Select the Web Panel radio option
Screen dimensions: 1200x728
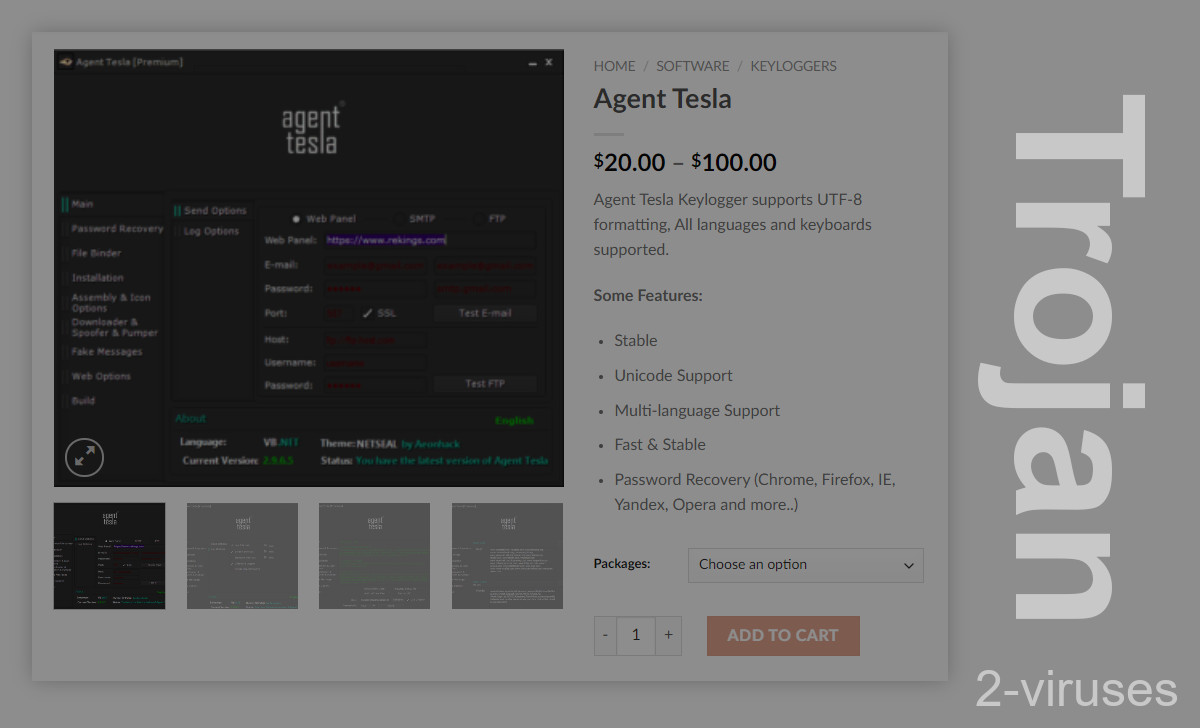(296, 218)
